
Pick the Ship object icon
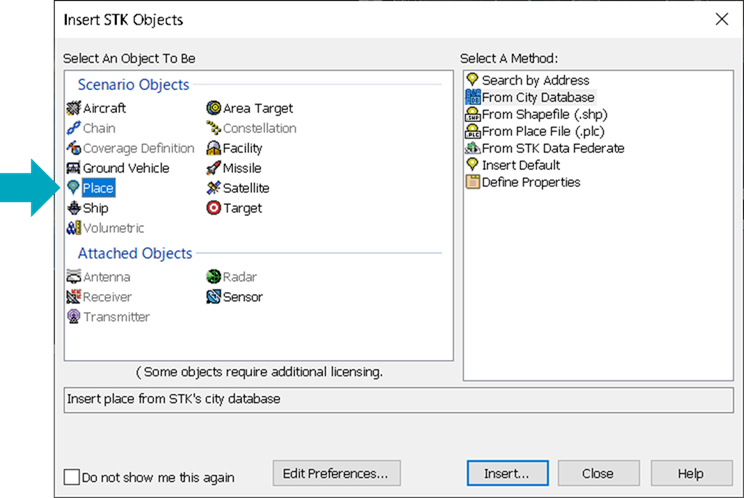point(74,208)
